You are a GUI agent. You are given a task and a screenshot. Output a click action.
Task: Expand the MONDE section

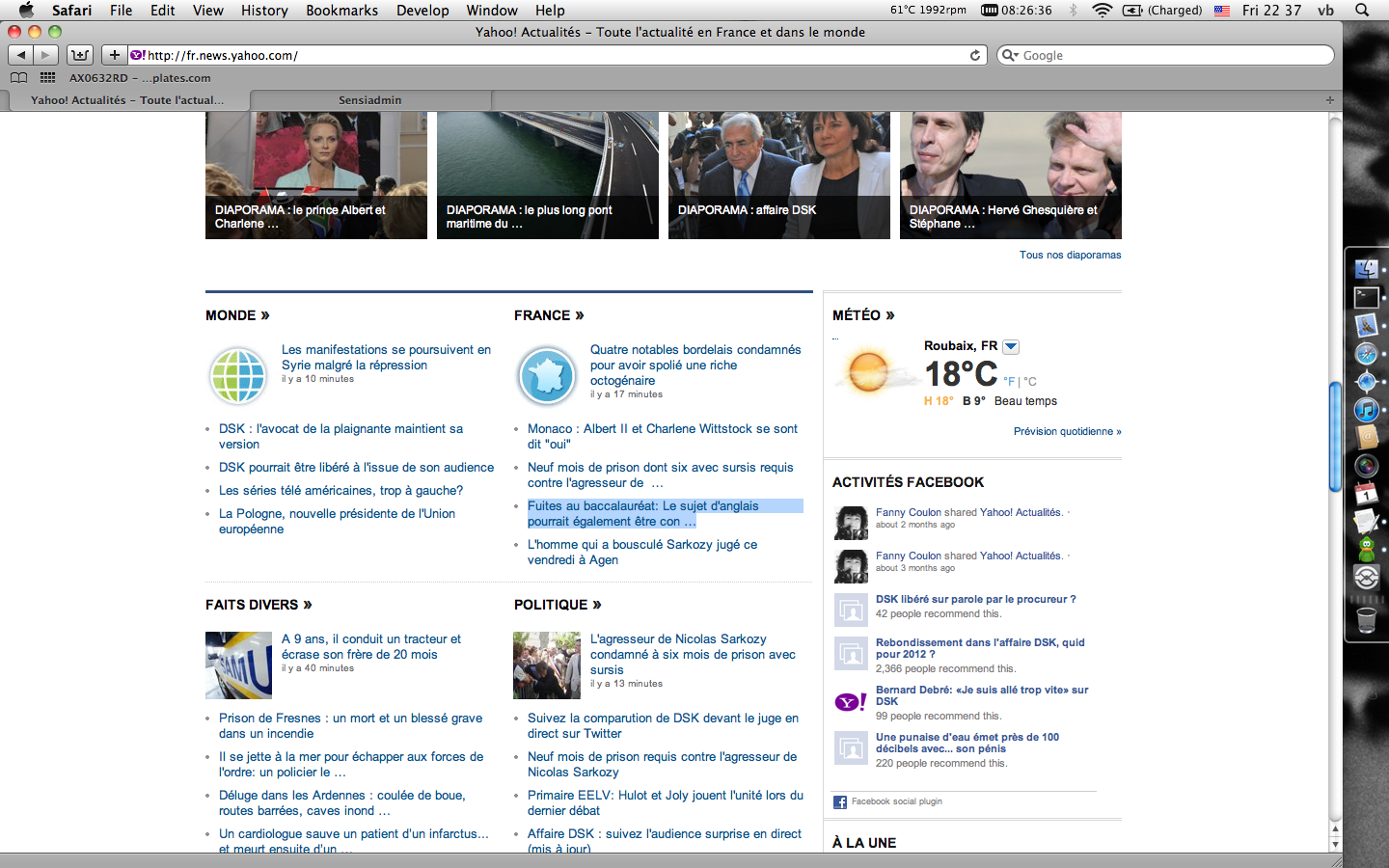pyautogui.click(x=237, y=315)
